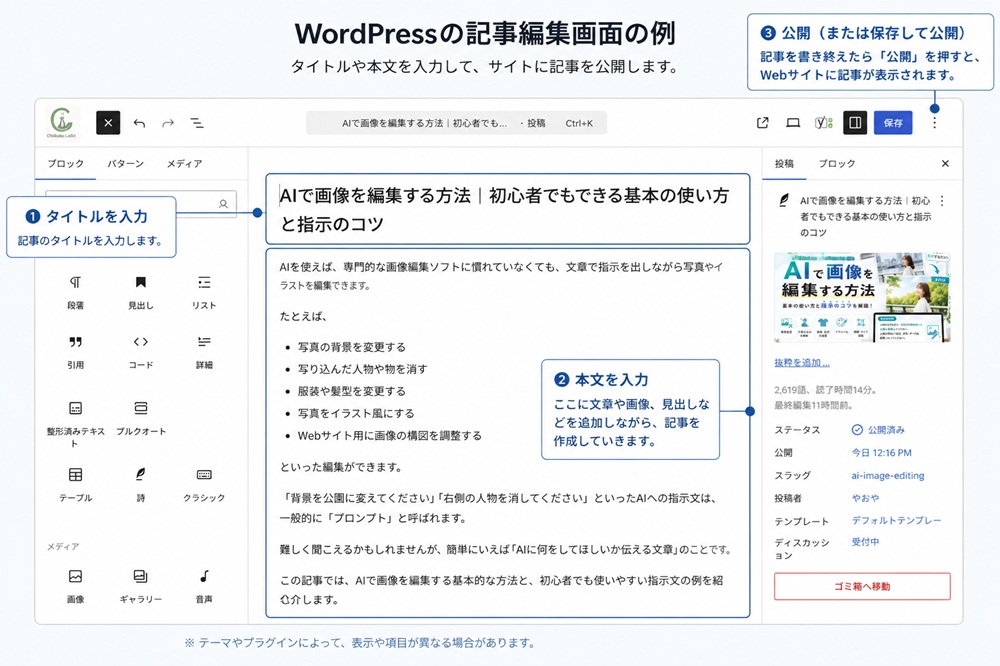Click the site logo in the top-left

tap(62, 122)
